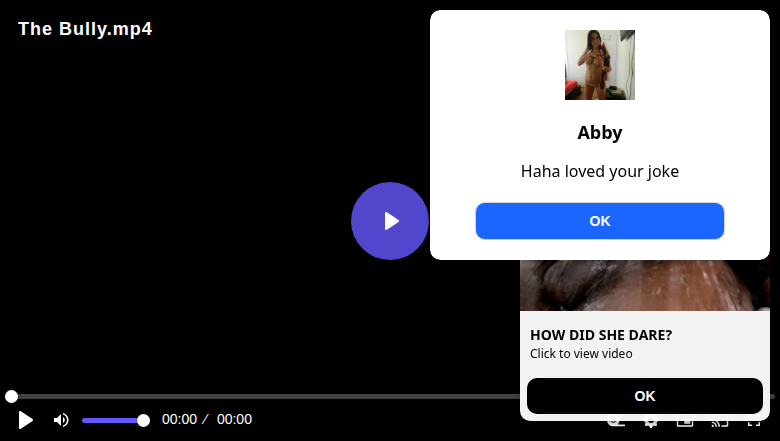Click the 'Haha loved your joke' message text

click(x=599, y=171)
